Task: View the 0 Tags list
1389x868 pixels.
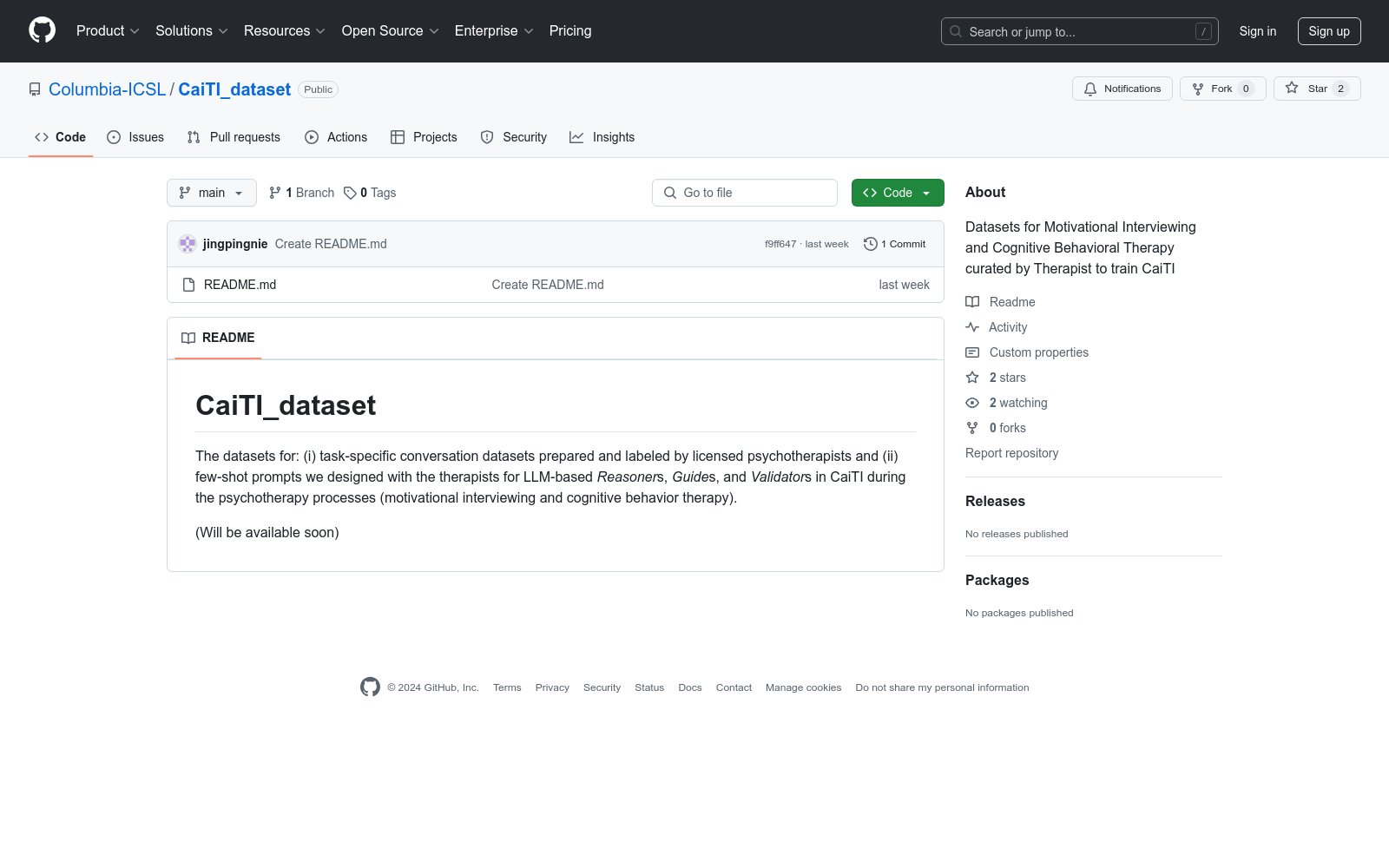Action: pos(370,193)
